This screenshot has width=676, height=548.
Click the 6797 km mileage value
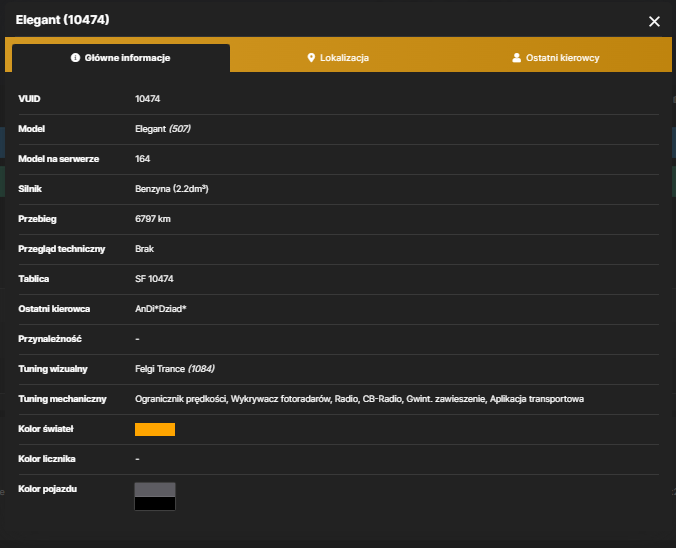pyautogui.click(x=153, y=219)
